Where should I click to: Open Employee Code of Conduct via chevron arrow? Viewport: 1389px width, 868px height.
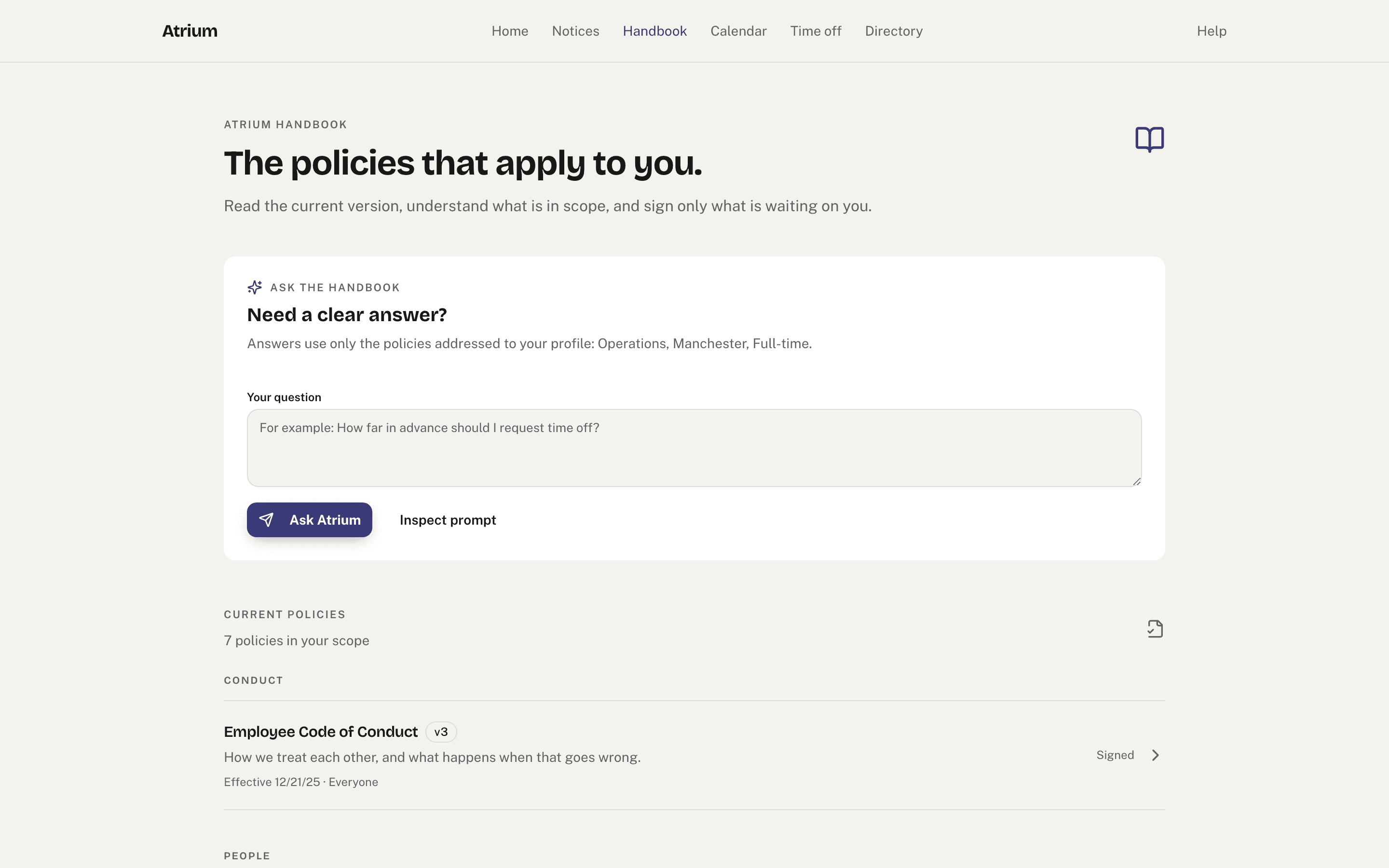[1156, 755]
